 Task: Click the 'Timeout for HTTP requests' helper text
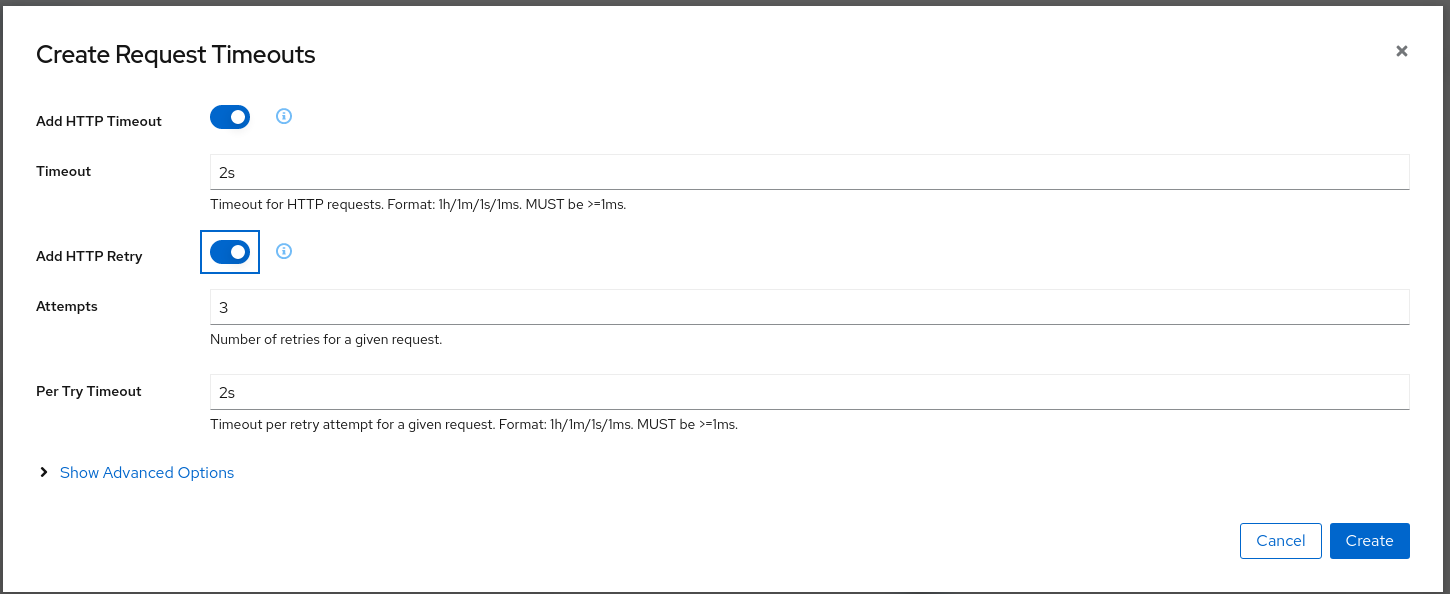418,204
